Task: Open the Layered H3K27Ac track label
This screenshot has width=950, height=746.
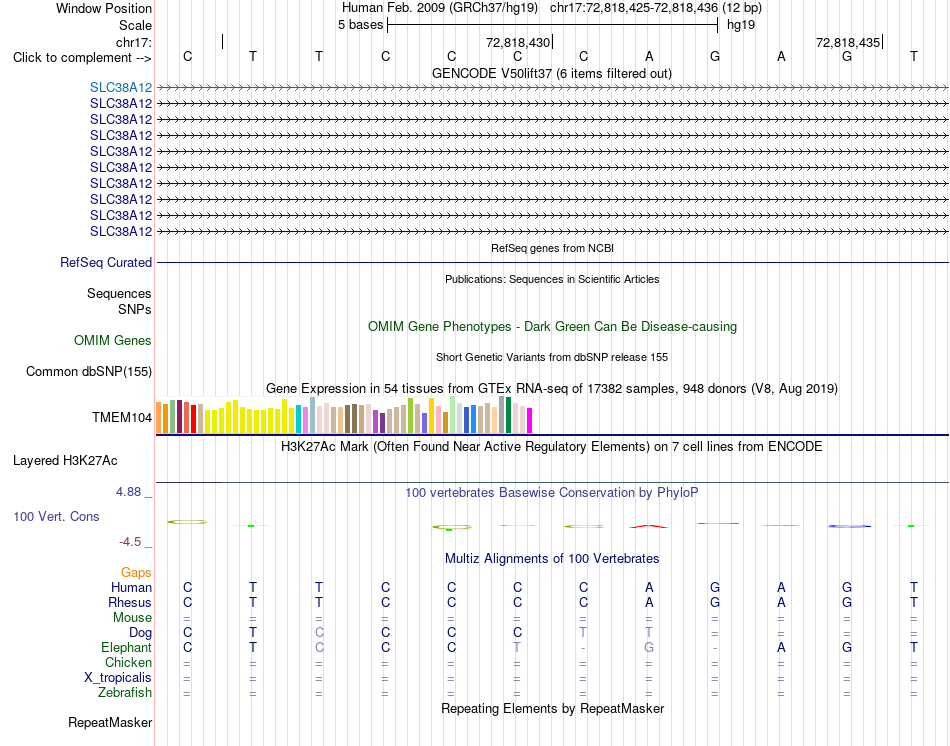Action: pyautogui.click(x=65, y=461)
